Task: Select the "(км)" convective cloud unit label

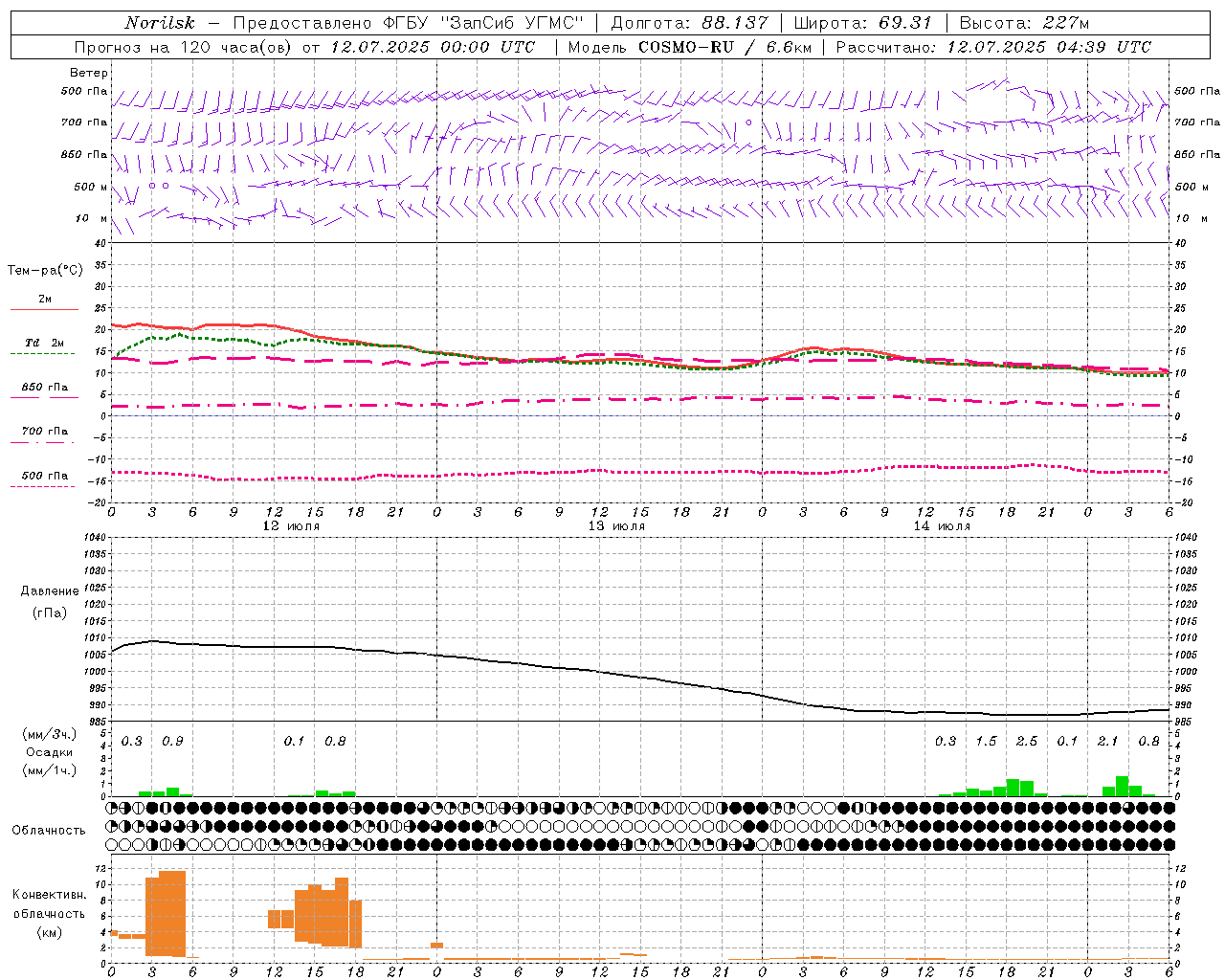Action: coord(50,931)
